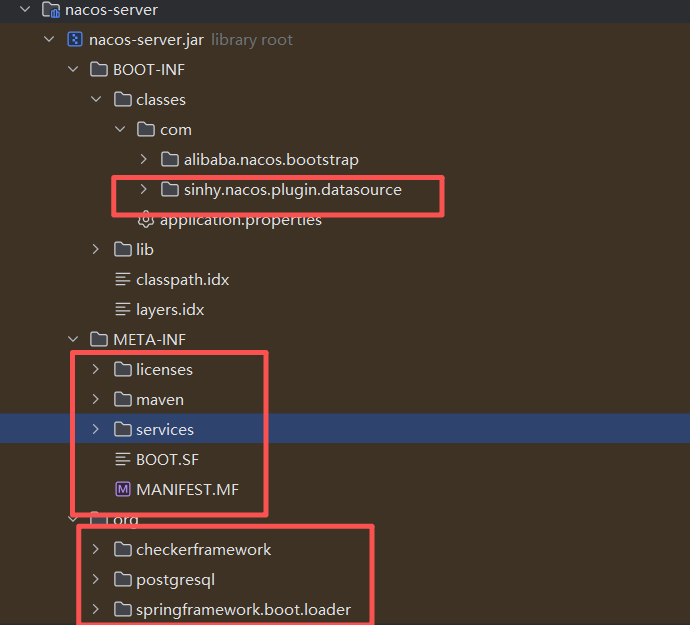Click the lib folder icon
Image resolution: width=690 pixels, height=625 pixels.
(123, 249)
